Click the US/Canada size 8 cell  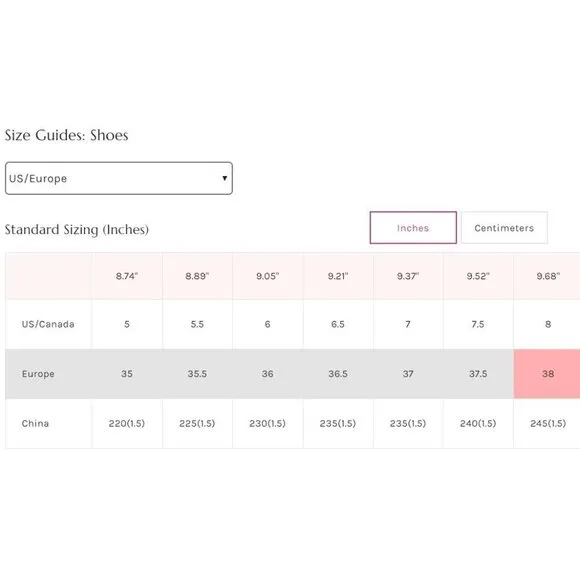[x=548, y=324]
